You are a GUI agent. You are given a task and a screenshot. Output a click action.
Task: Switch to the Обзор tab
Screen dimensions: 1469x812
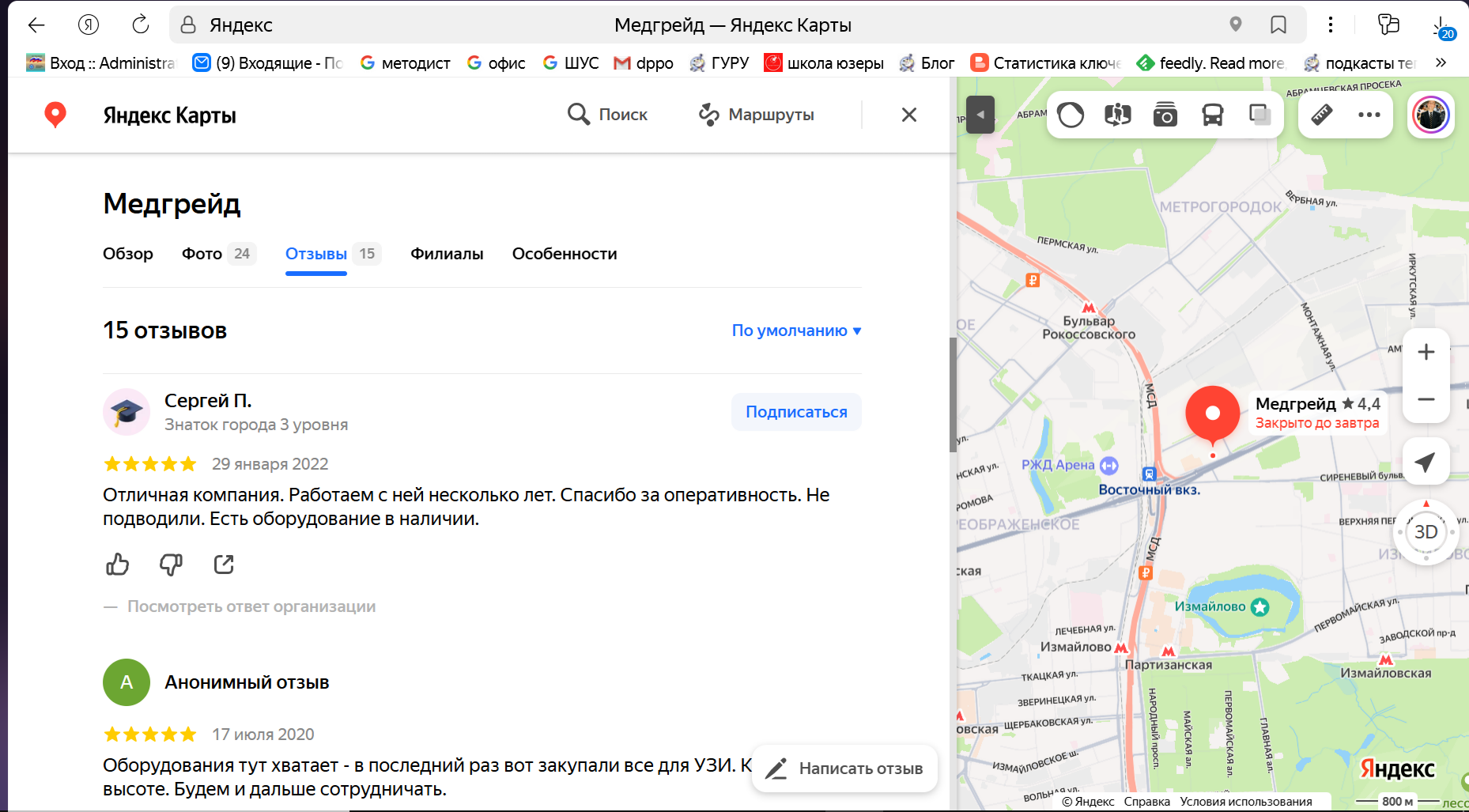[128, 254]
